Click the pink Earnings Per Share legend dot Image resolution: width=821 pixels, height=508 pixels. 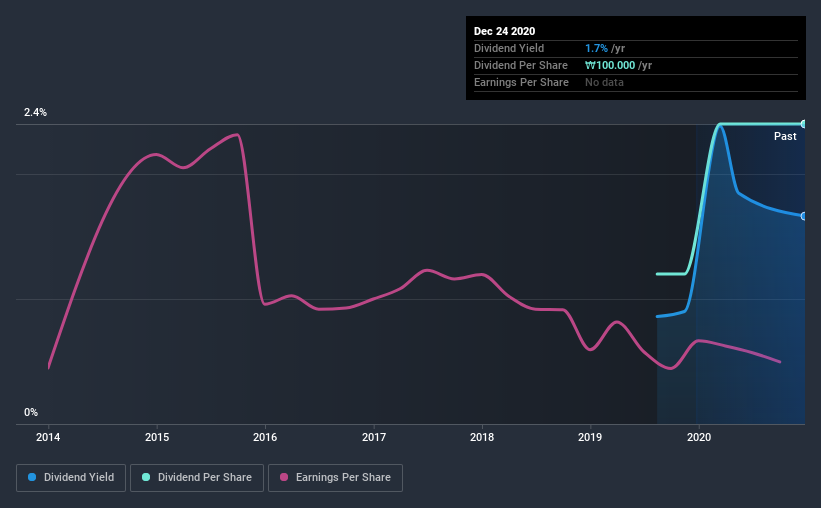point(284,477)
